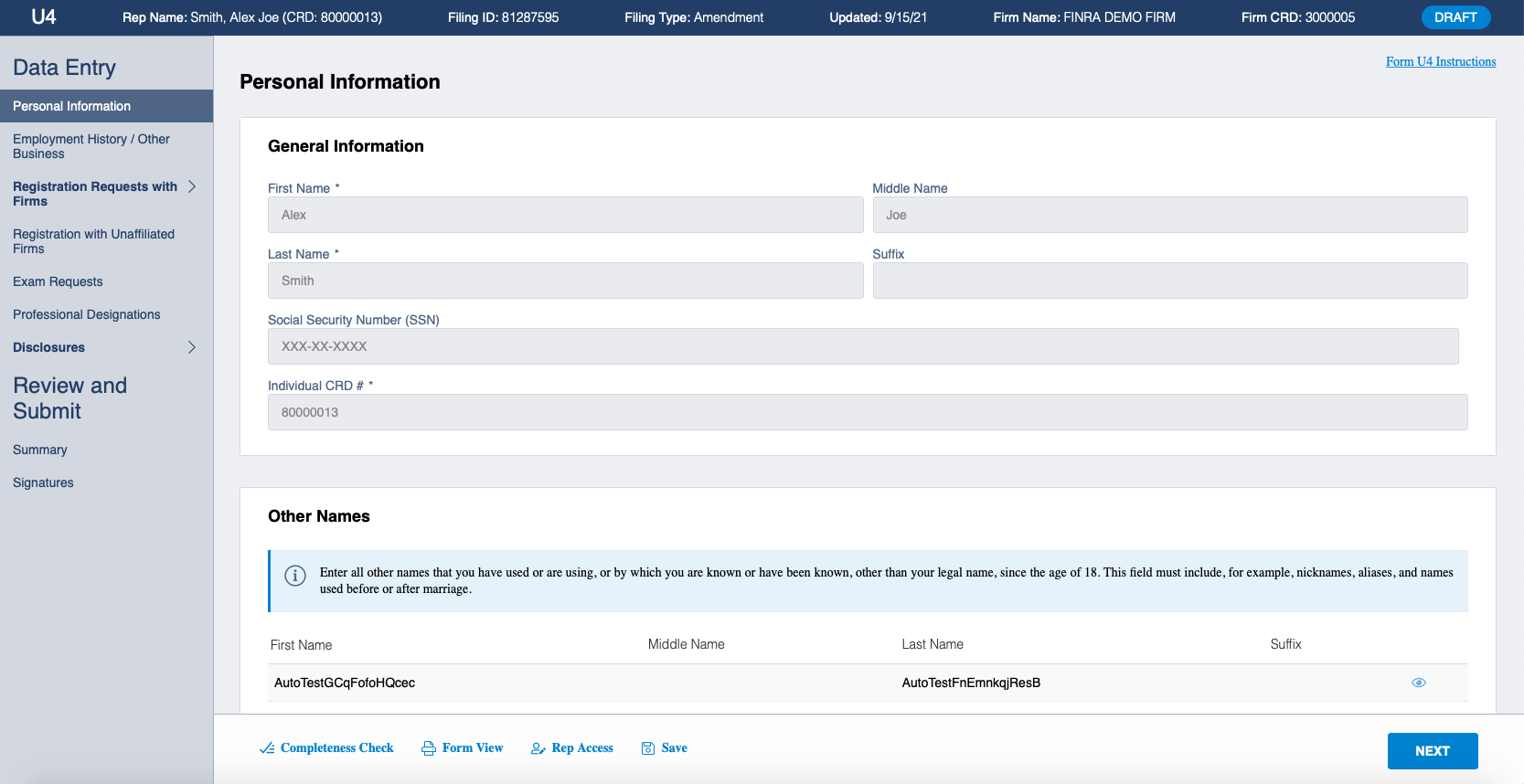This screenshot has height=784, width=1524.
Task: Expand Registration Requests with Firms section
Action: (192, 186)
